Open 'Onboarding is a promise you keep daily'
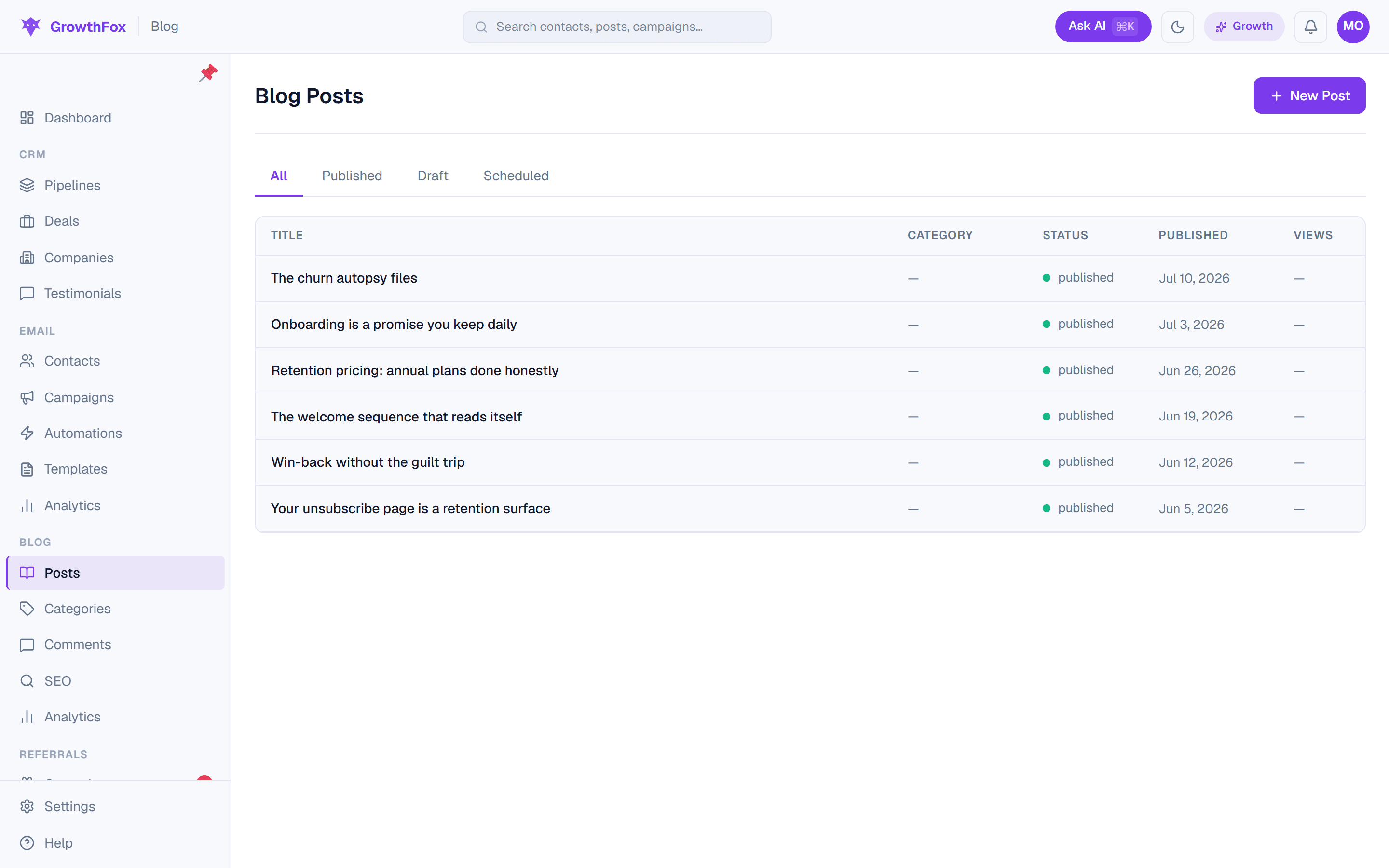1389x868 pixels. click(394, 325)
